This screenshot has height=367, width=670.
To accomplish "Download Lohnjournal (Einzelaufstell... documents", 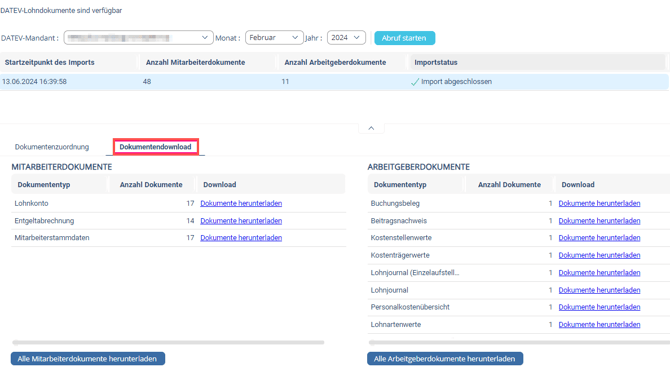I will click(599, 273).
